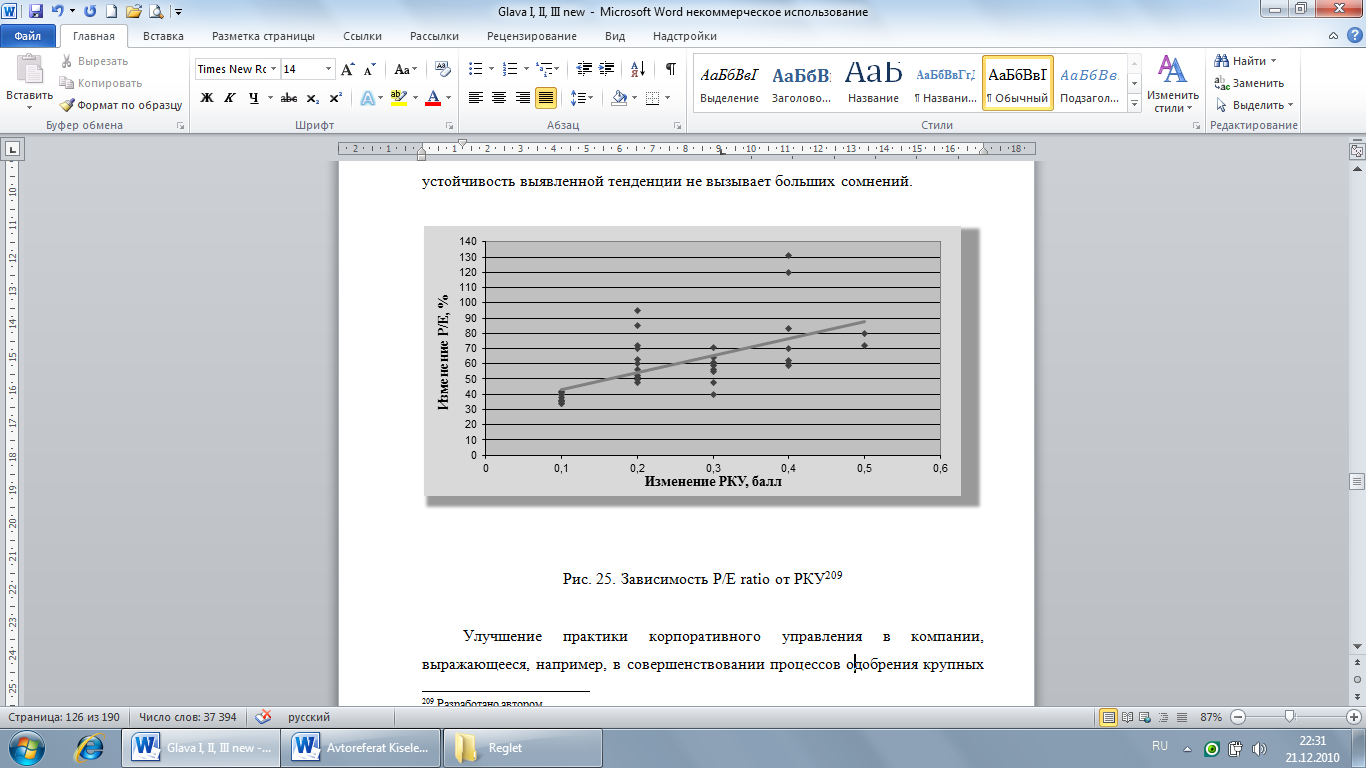
Task: Click the word count Число слов: 37 394
Action: pyautogui.click(x=188, y=717)
